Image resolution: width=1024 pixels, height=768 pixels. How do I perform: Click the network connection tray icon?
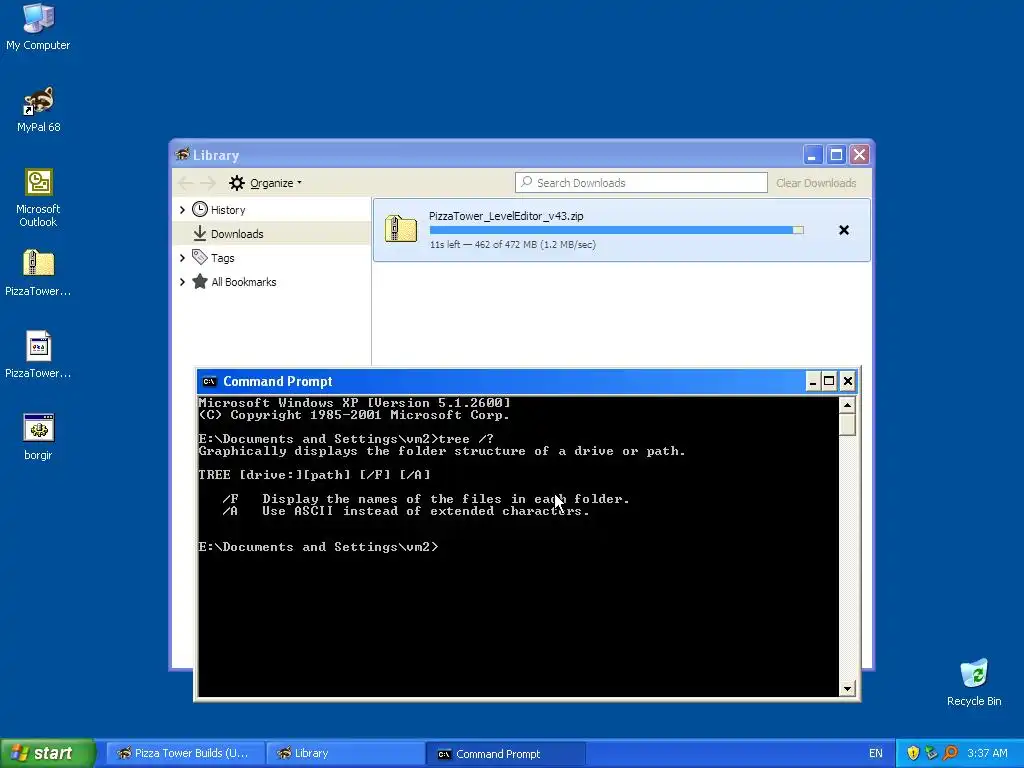point(931,753)
